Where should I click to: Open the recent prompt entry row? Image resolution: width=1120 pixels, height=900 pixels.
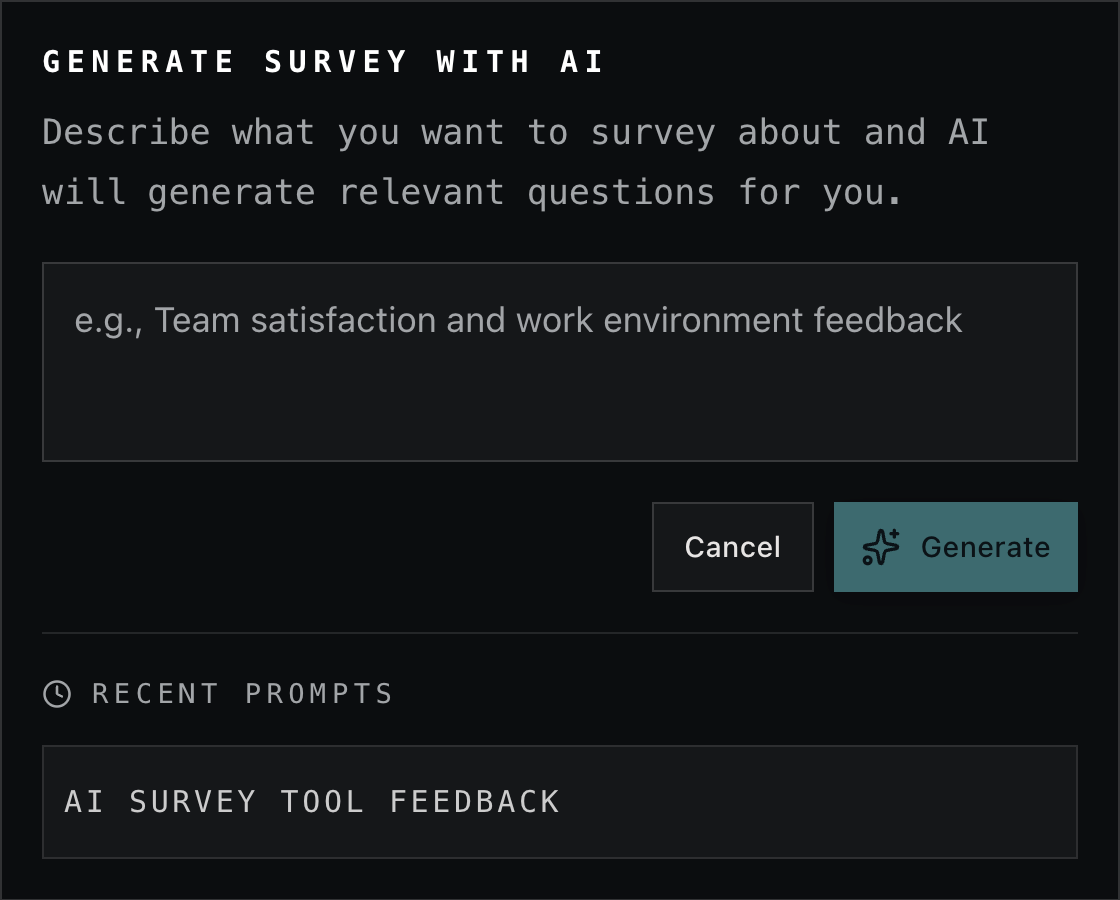pos(560,802)
